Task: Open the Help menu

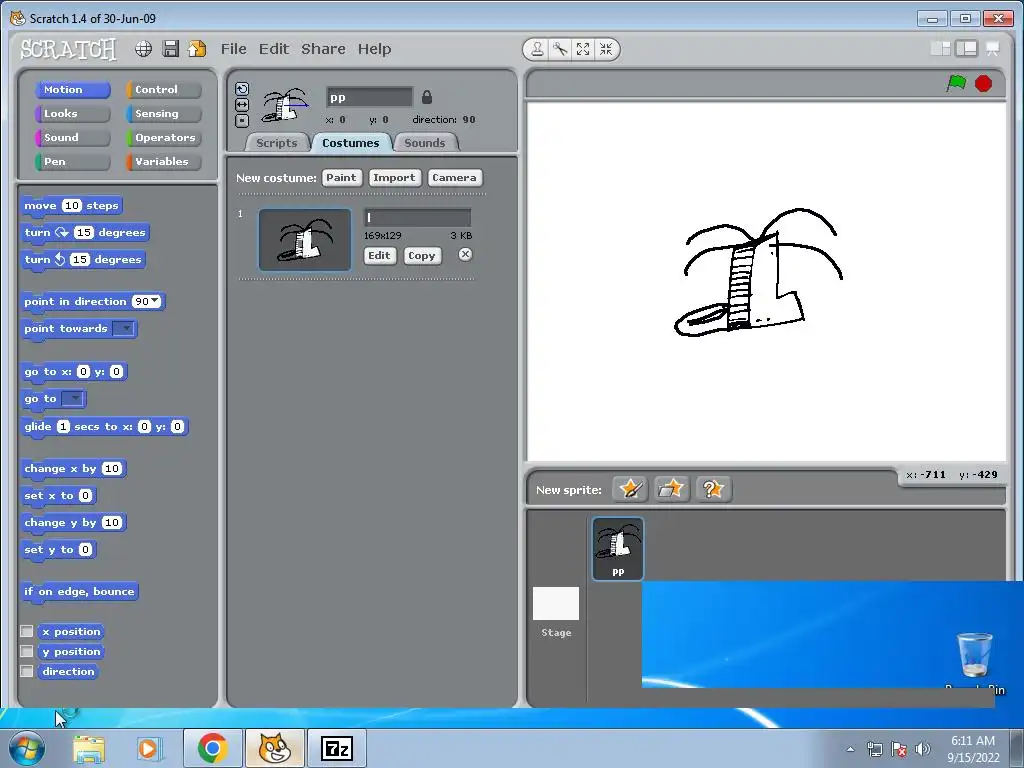Action: click(374, 49)
